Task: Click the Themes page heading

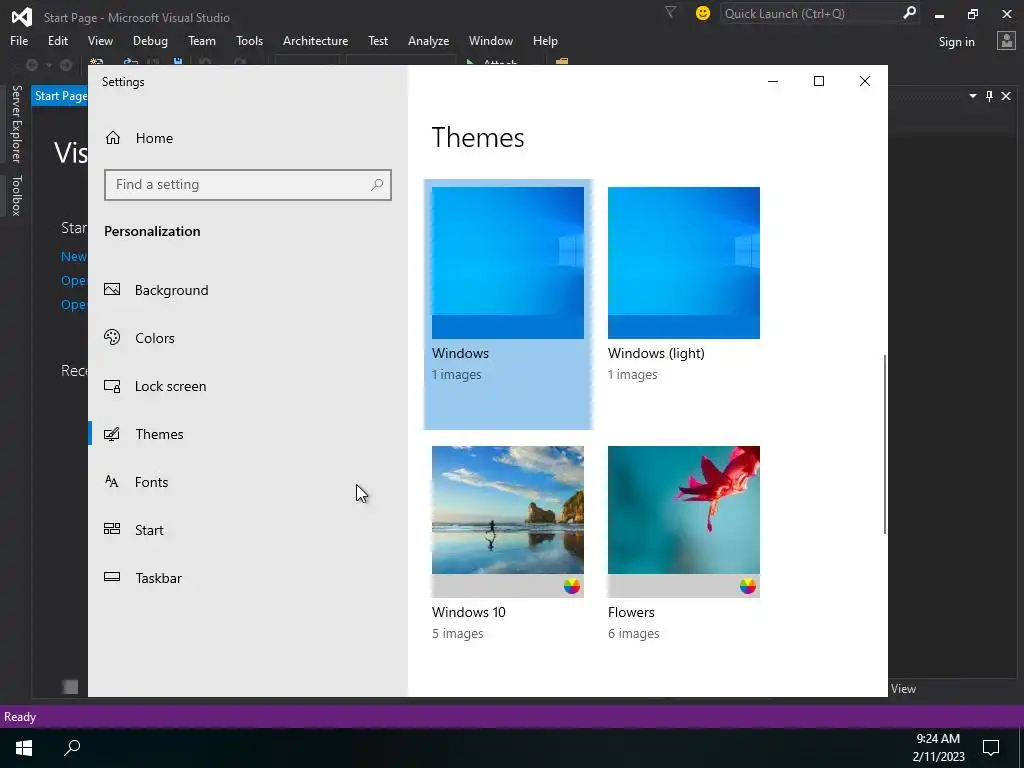Action: 477,138
